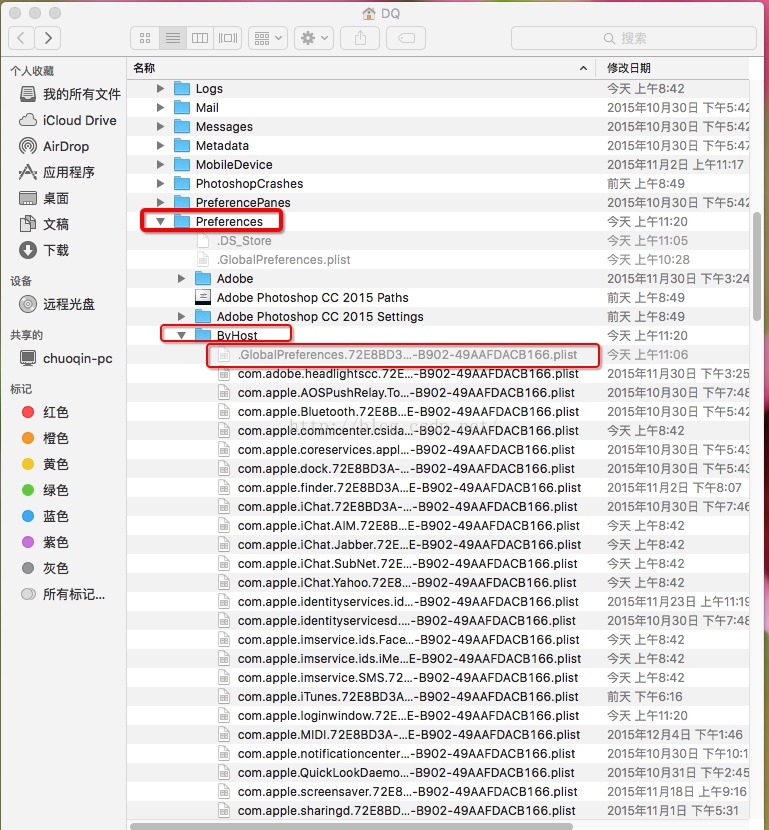Screen dimensions: 769x830
Task: Select the .DS_Store file
Action: [244, 241]
